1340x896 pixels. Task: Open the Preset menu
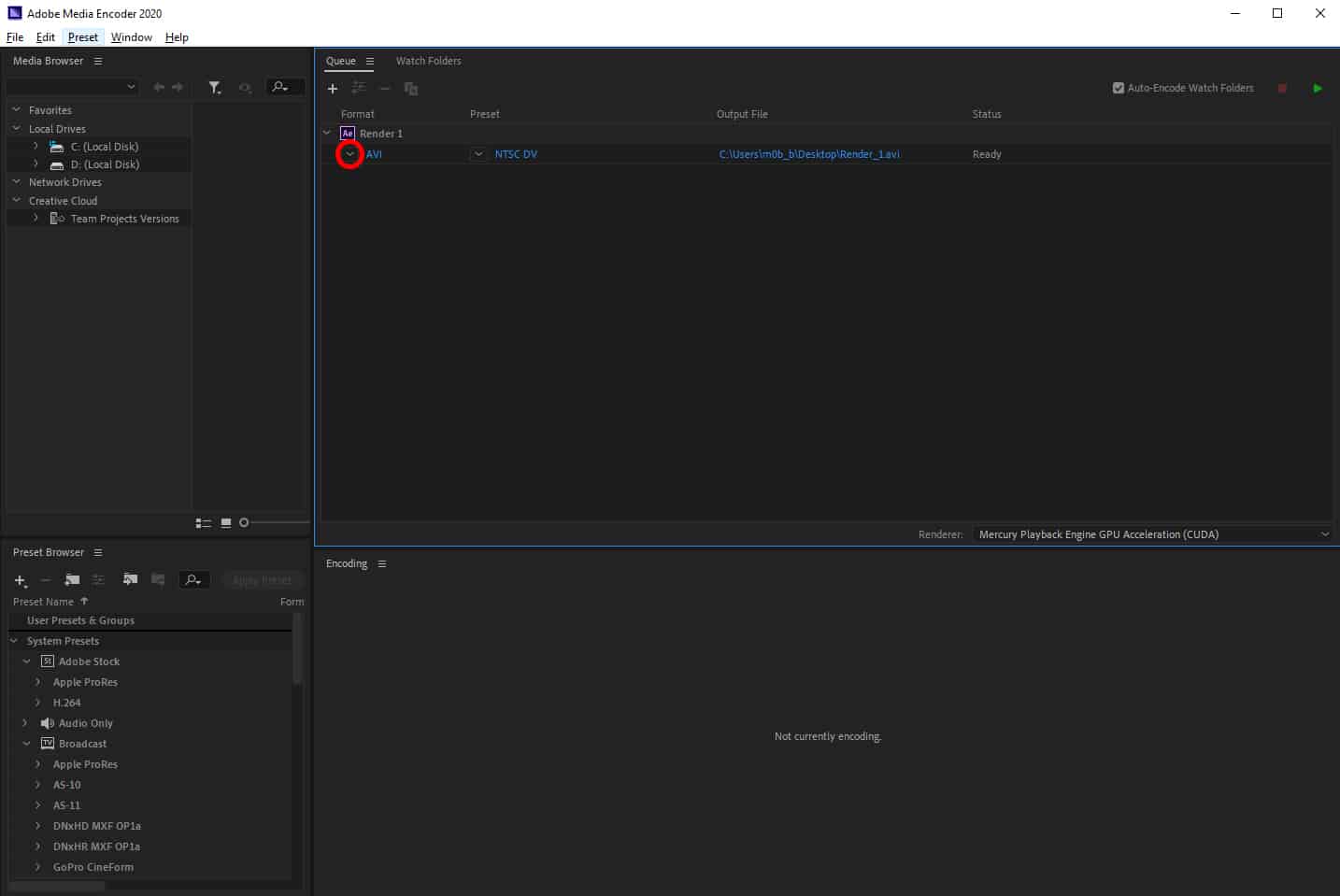[83, 37]
